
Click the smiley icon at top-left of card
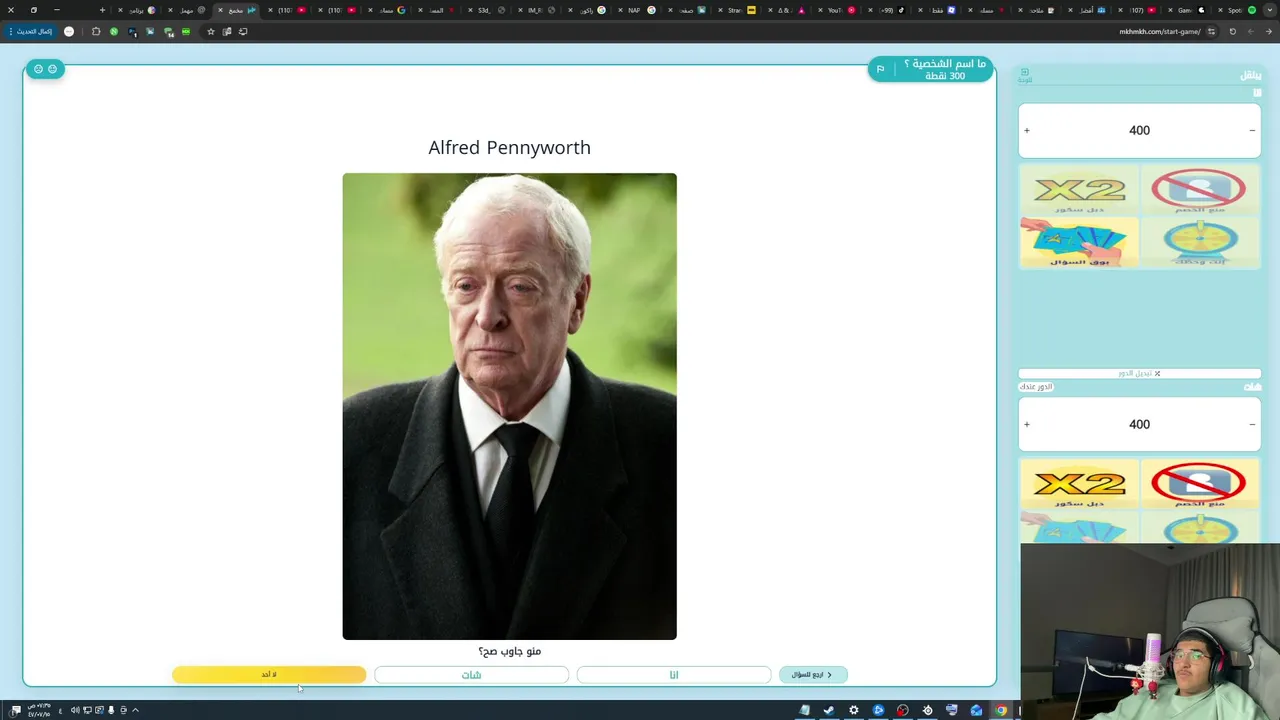[x=52, y=69]
